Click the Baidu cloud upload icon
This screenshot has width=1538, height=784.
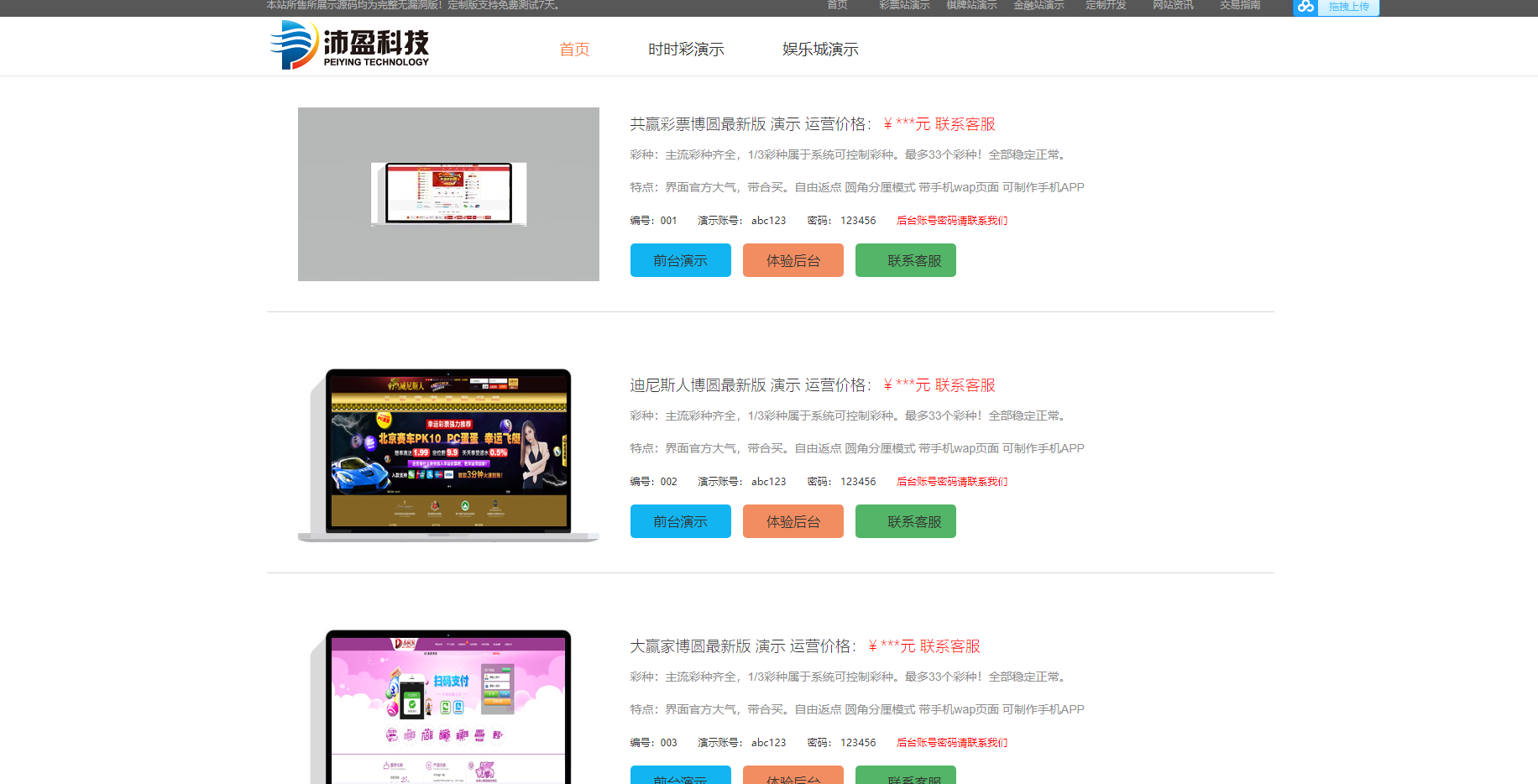pyautogui.click(x=1305, y=7)
